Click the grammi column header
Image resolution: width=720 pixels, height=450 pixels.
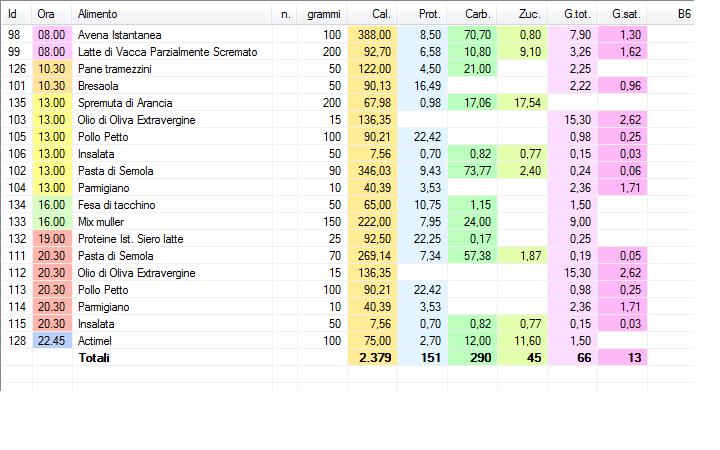(322, 14)
